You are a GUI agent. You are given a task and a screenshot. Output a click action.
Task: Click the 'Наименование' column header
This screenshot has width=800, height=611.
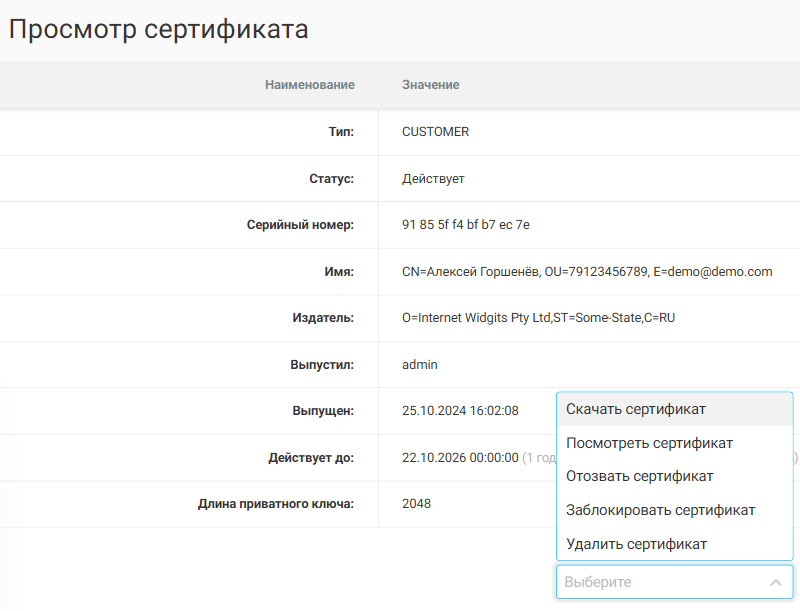tap(309, 85)
